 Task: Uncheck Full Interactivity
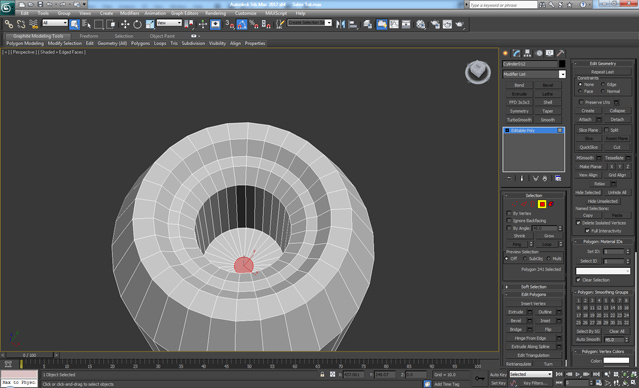coord(587,231)
